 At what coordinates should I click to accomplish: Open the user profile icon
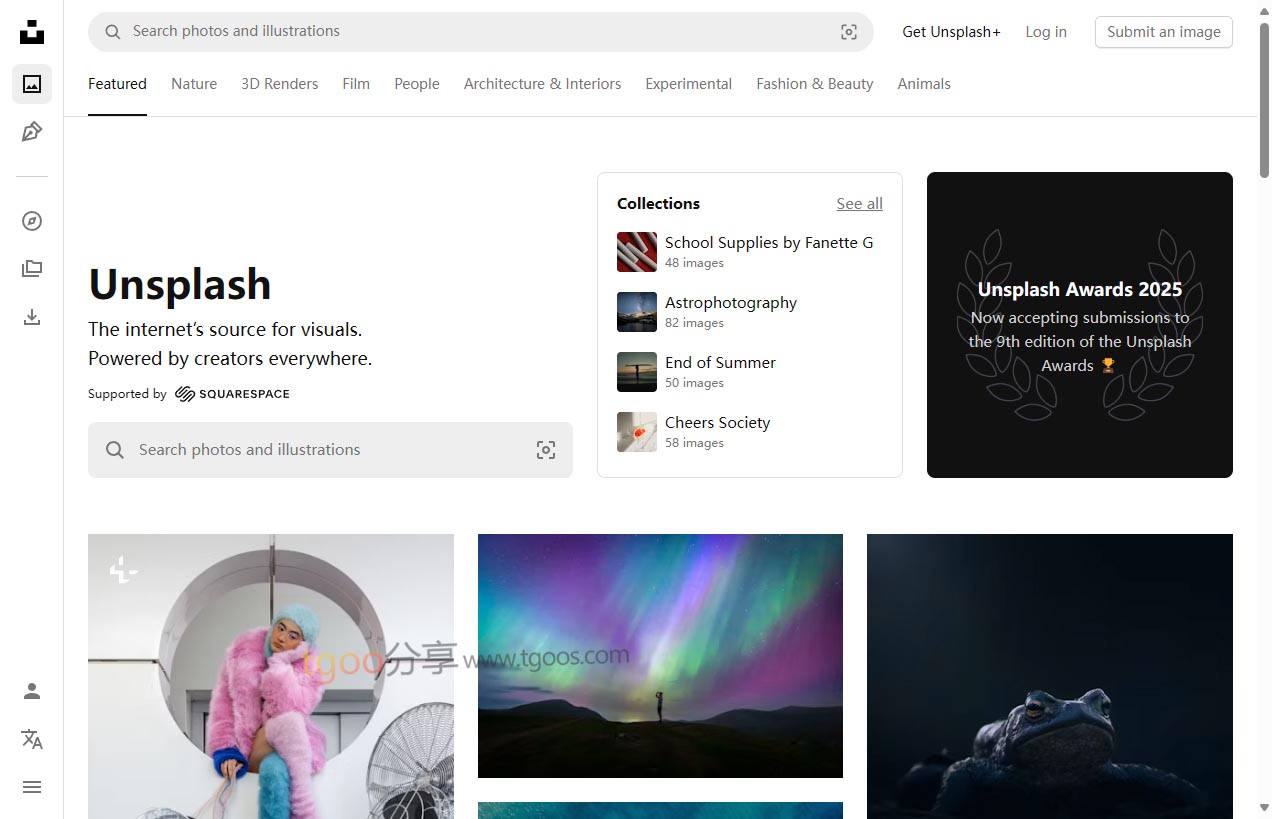pos(32,691)
